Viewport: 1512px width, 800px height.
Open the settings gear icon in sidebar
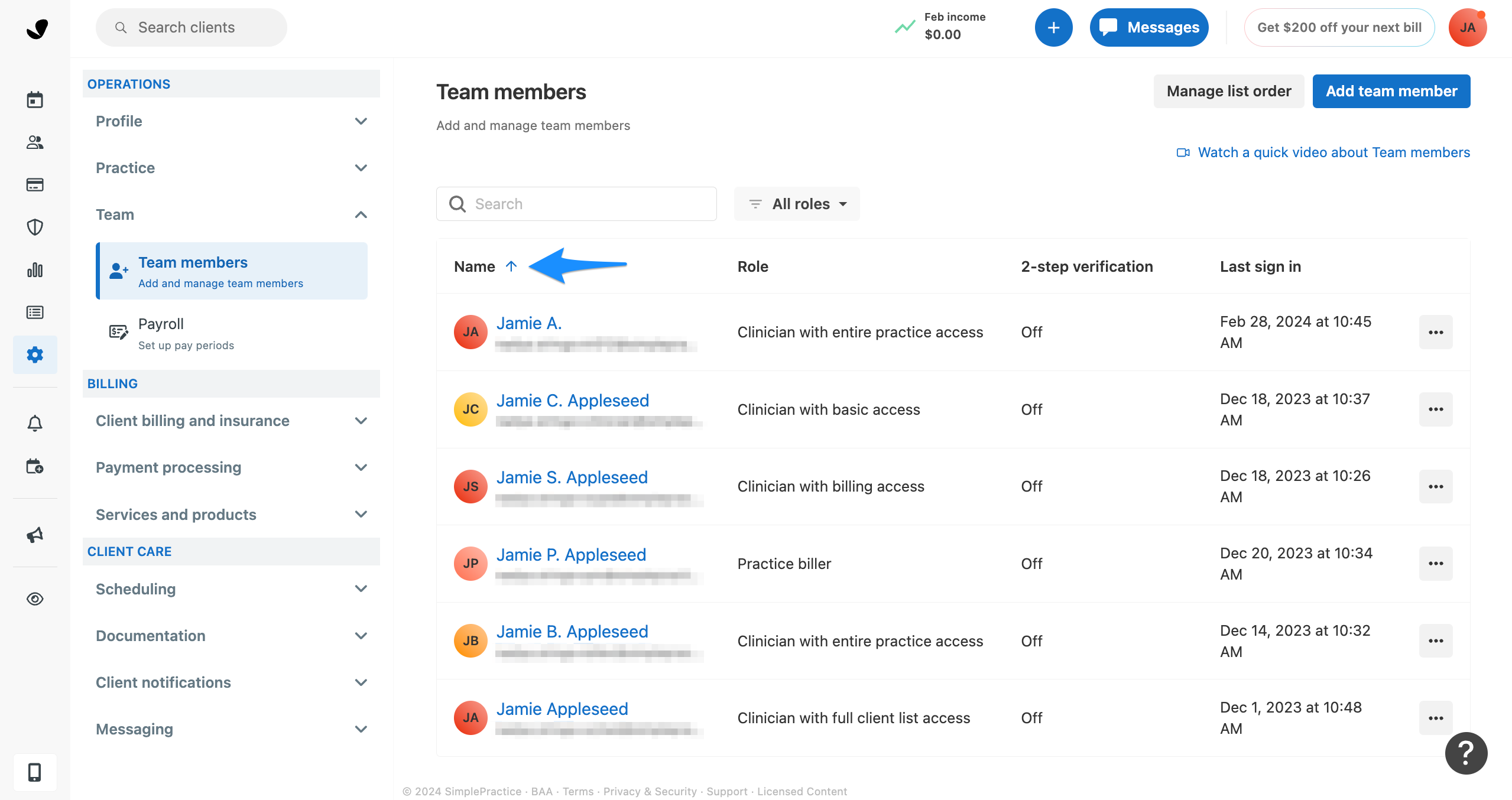click(35, 355)
